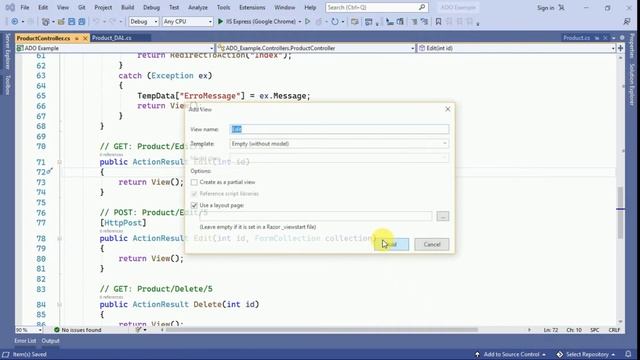
Task: Open the Output tab
Action: [x=50, y=341]
